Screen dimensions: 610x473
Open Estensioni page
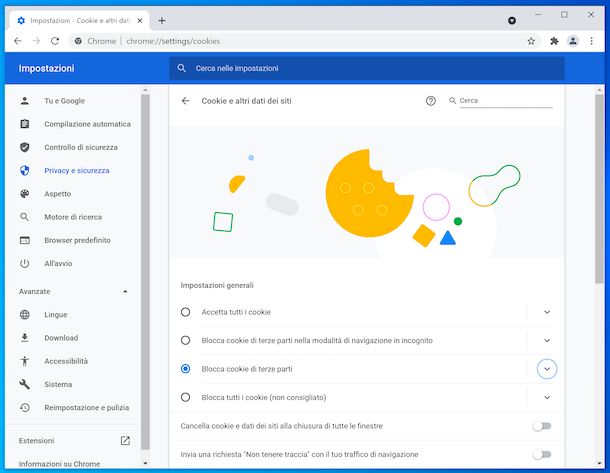[x=37, y=440]
